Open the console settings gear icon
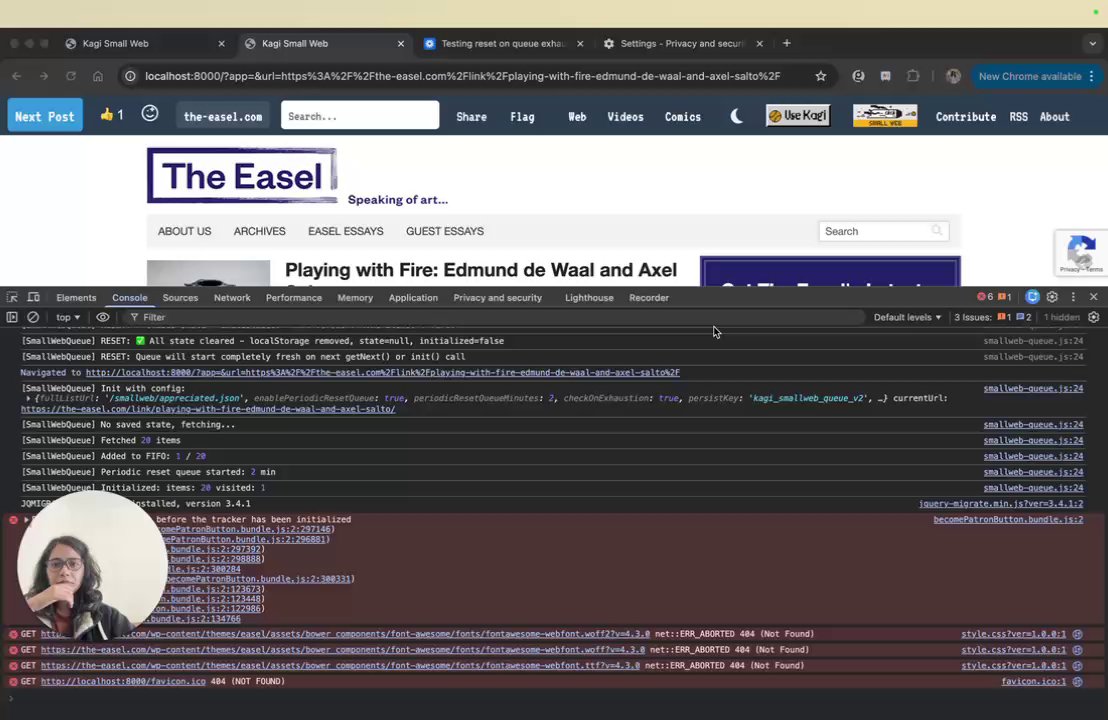1108x720 pixels. pos(1094,317)
